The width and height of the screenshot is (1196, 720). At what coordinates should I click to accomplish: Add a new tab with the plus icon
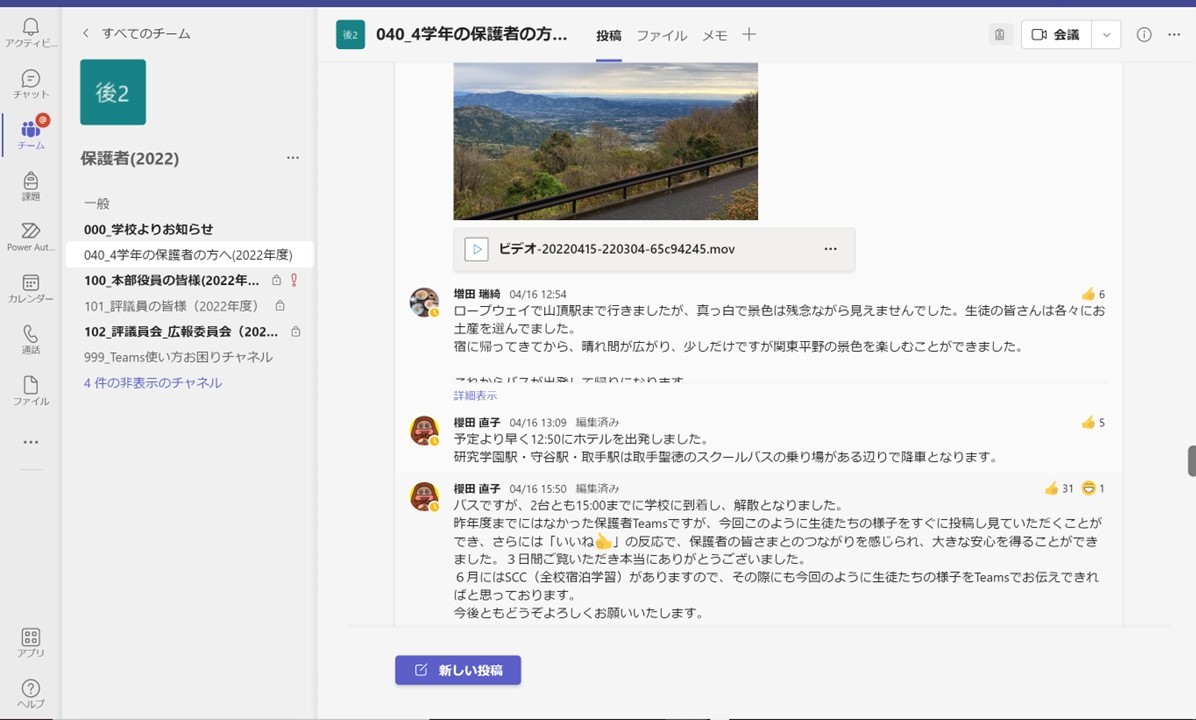click(749, 34)
